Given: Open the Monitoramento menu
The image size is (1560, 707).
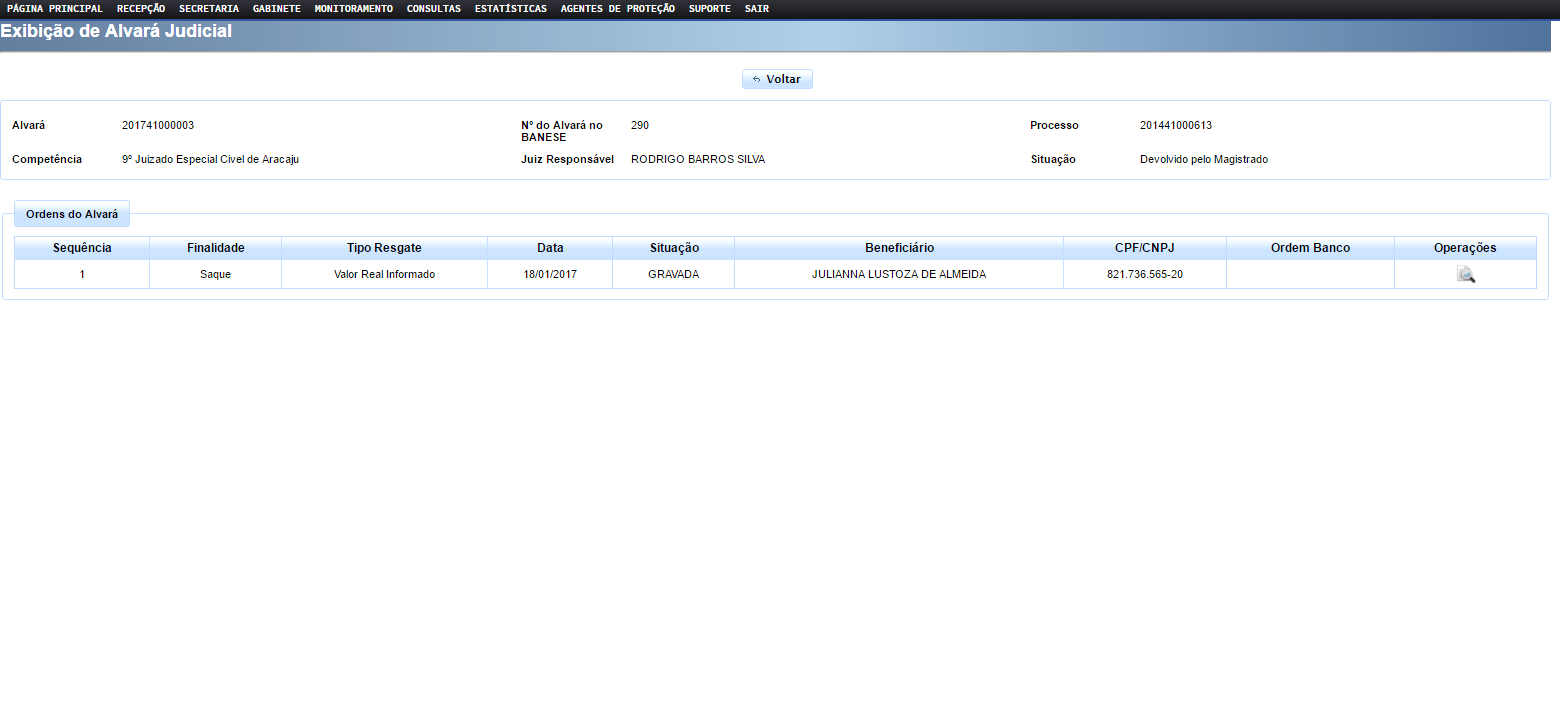Looking at the screenshot, I should point(354,9).
